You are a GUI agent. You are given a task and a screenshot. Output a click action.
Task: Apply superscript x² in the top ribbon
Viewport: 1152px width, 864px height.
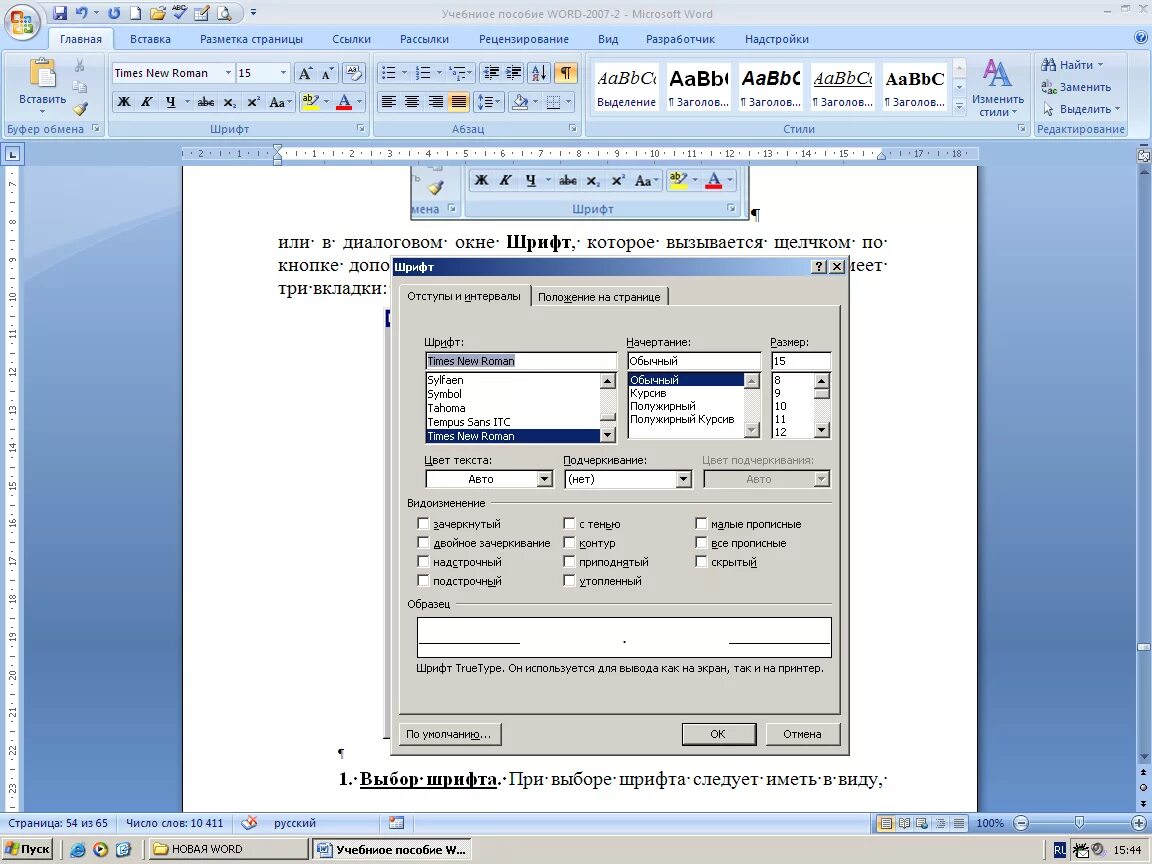point(253,102)
